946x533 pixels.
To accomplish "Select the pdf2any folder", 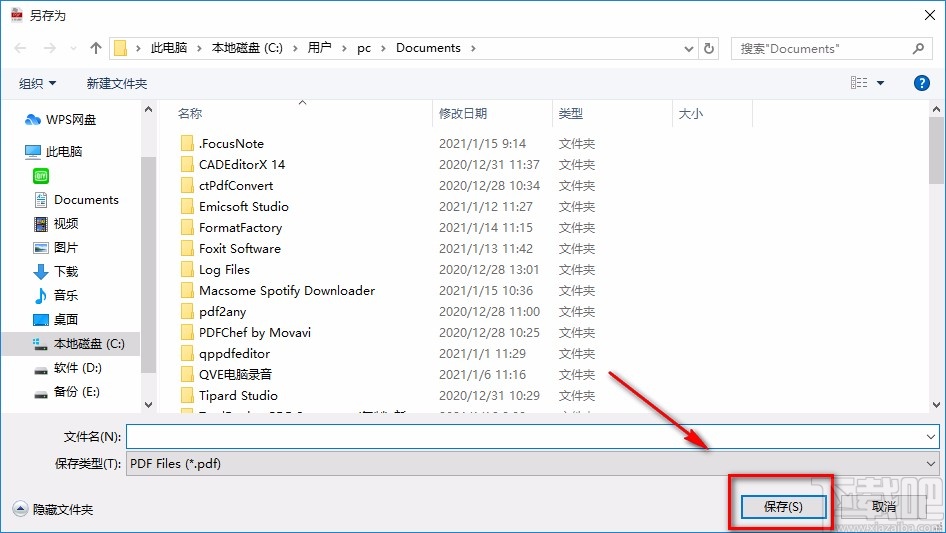I will (x=214, y=312).
